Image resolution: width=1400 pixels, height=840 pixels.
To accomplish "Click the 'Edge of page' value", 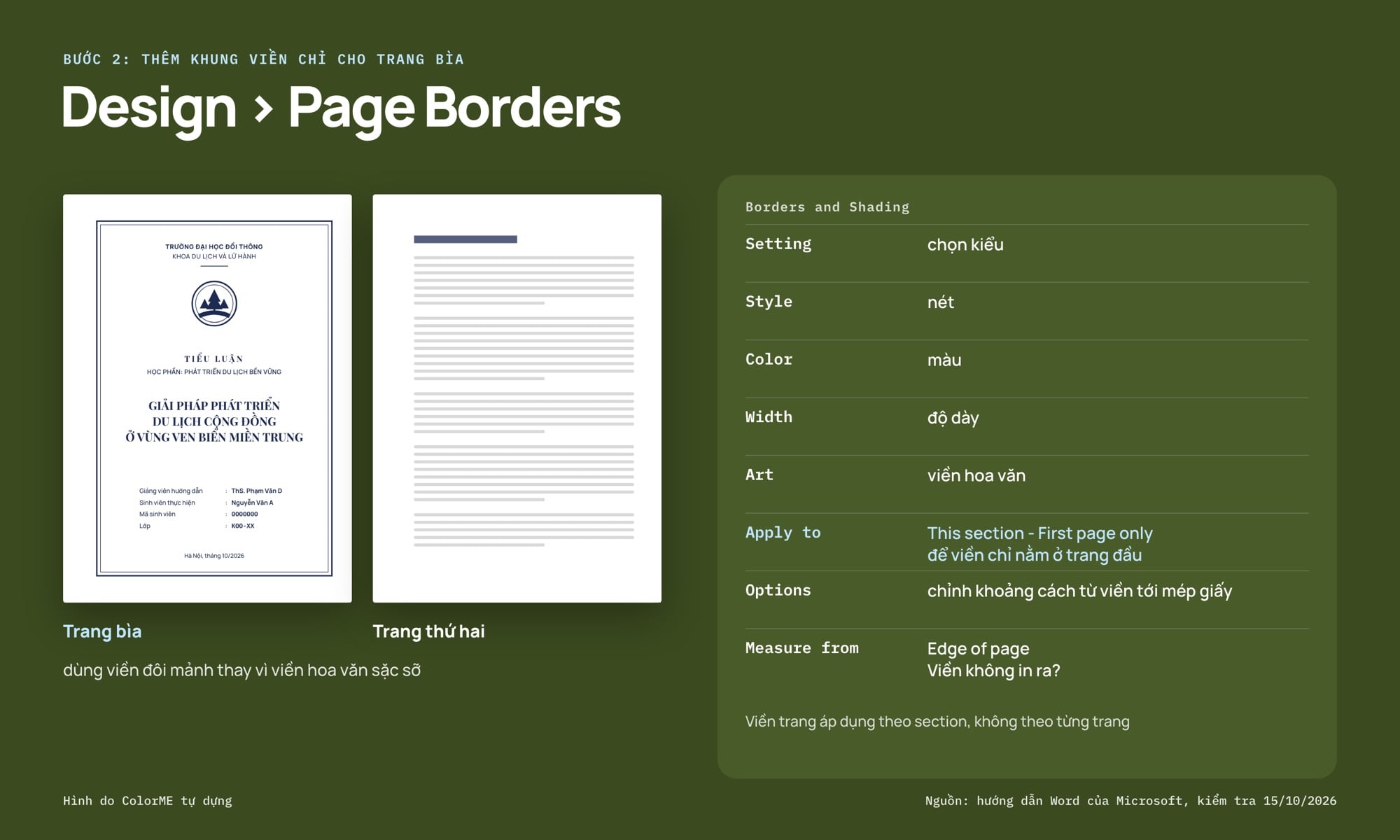I will 978,649.
